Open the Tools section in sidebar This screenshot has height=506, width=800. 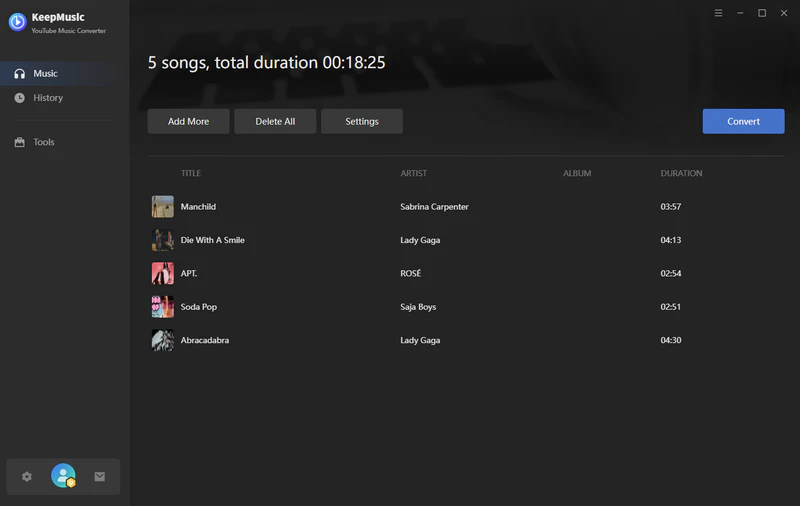click(64, 142)
